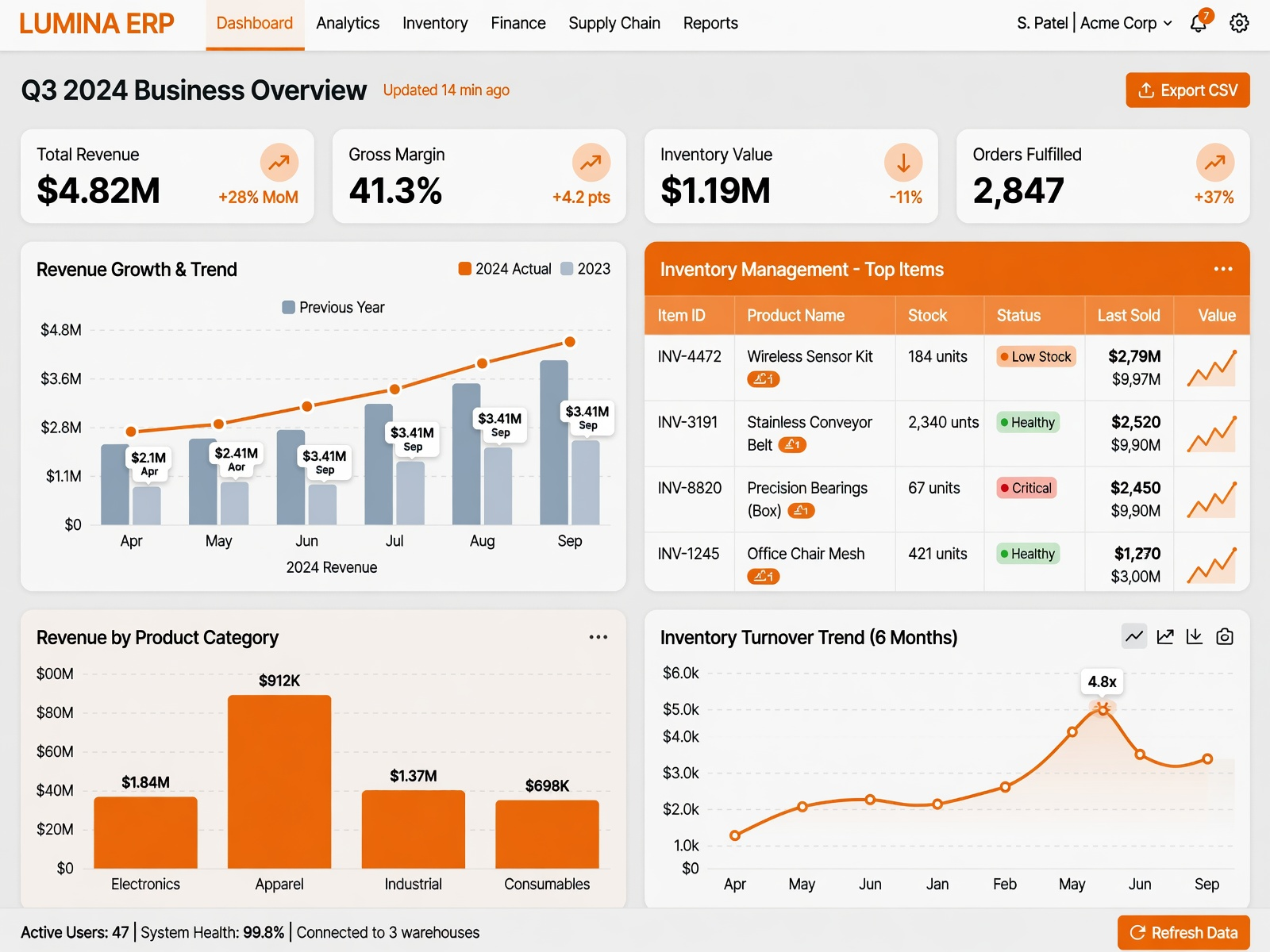
Task: Select item ID INV-3191
Action: [x=687, y=422]
